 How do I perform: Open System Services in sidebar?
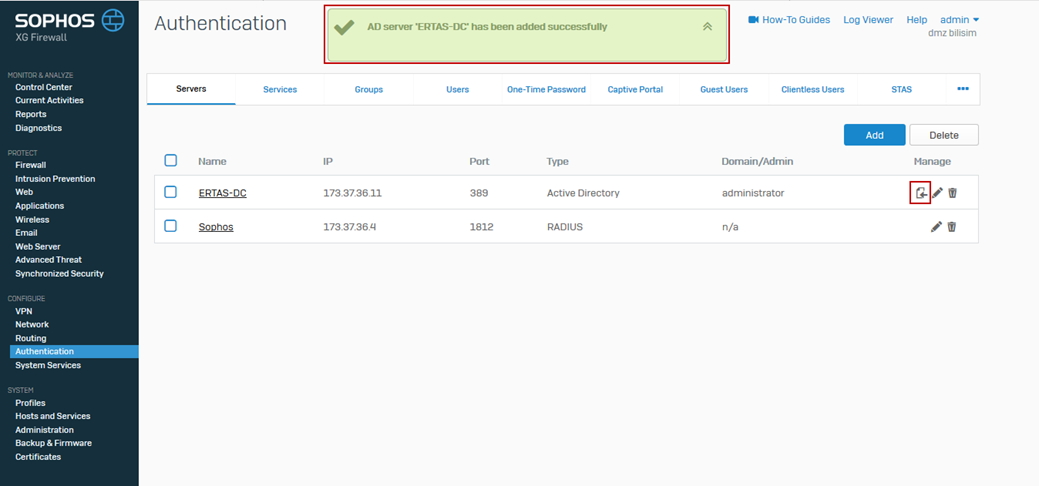tap(48, 365)
